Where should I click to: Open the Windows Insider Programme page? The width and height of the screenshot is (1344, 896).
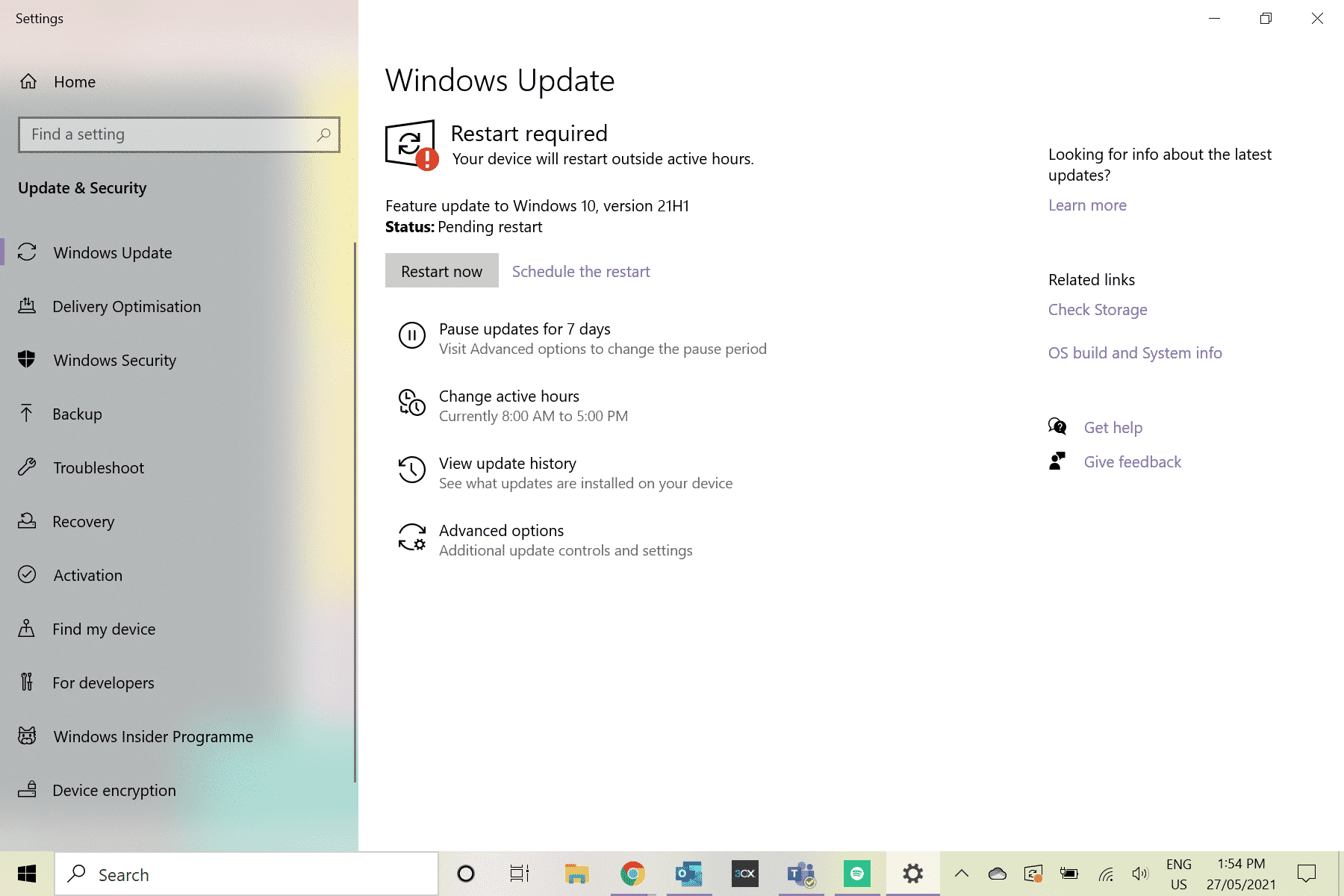pyautogui.click(x=153, y=736)
